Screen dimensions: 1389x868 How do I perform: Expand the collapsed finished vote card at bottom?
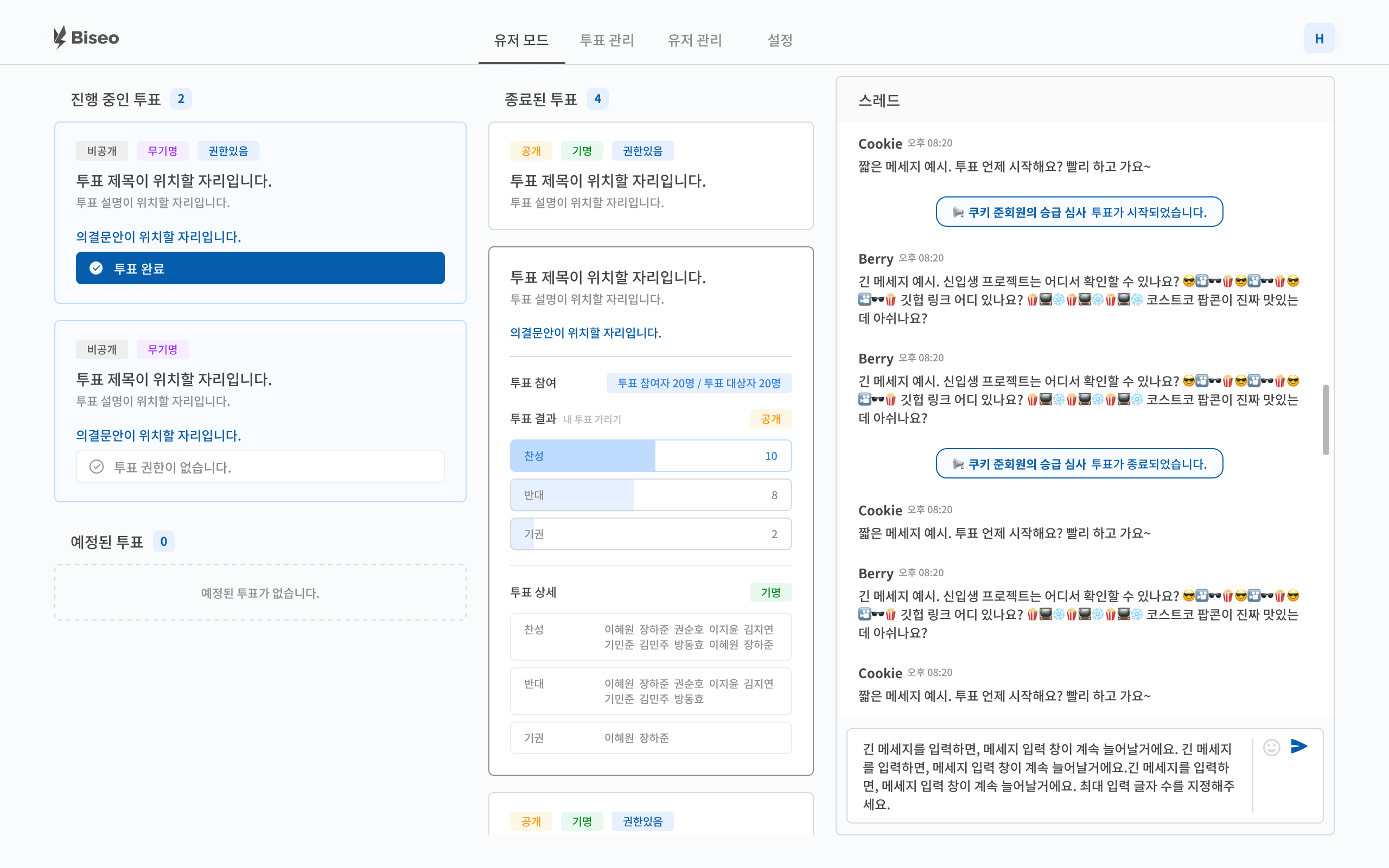(651, 821)
